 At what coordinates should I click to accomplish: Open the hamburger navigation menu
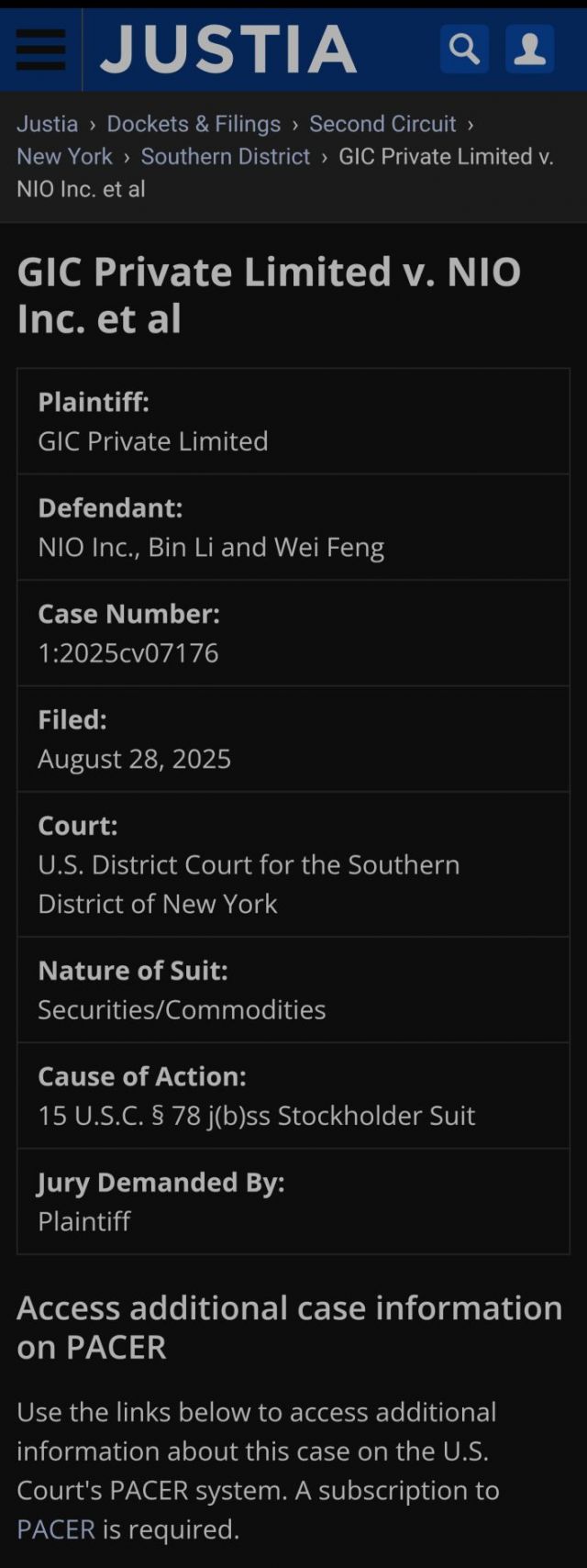40,50
